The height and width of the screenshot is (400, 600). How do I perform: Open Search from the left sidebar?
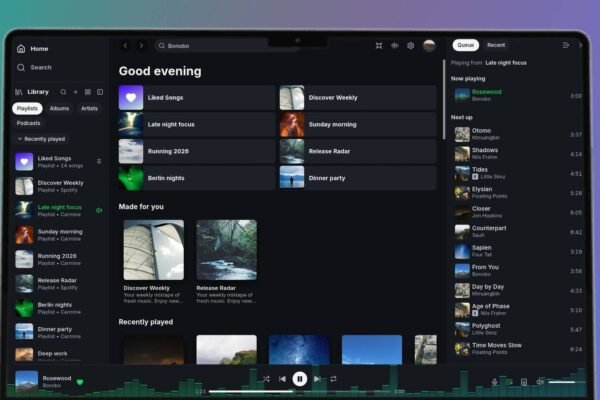coord(34,67)
